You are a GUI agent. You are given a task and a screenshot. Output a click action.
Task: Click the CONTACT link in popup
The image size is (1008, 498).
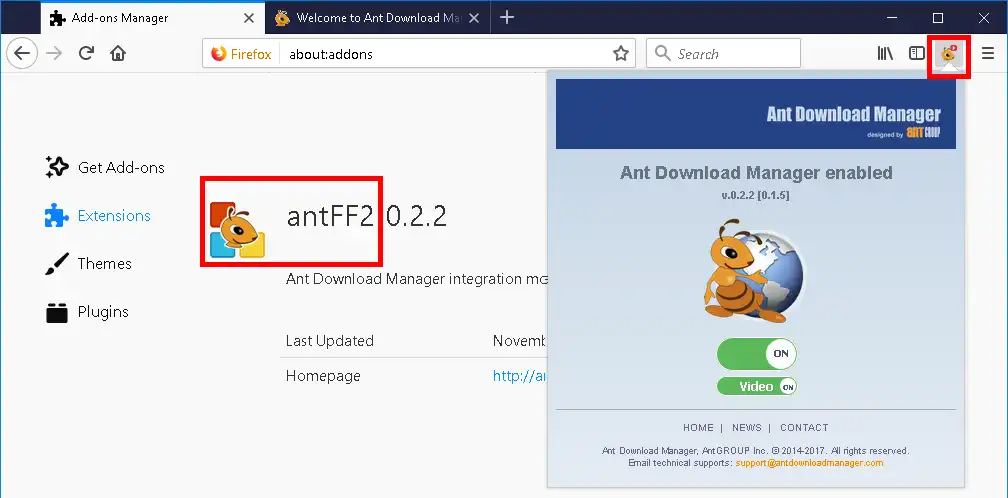(x=804, y=427)
